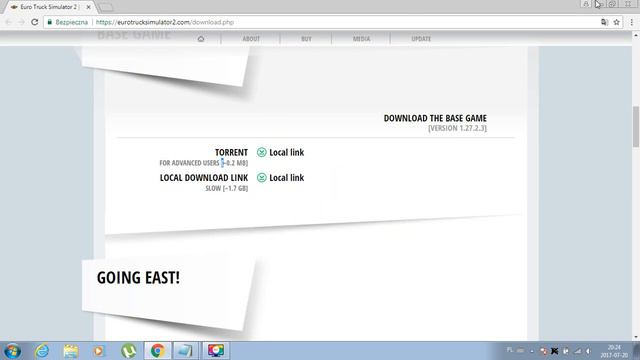Launch Internet Explorer from taskbar

(x=42, y=351)
